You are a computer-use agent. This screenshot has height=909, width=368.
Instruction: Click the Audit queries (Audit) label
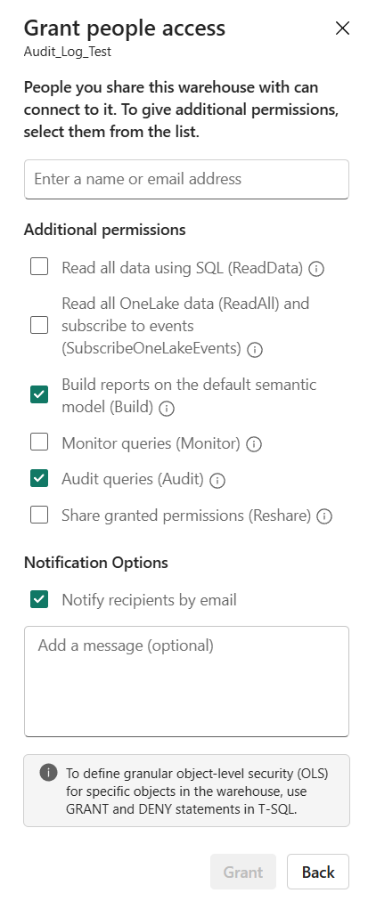(x=133, y=479)
